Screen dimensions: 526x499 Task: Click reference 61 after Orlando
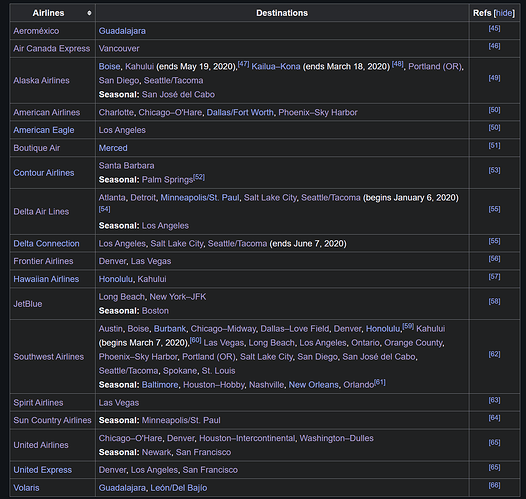380,382
